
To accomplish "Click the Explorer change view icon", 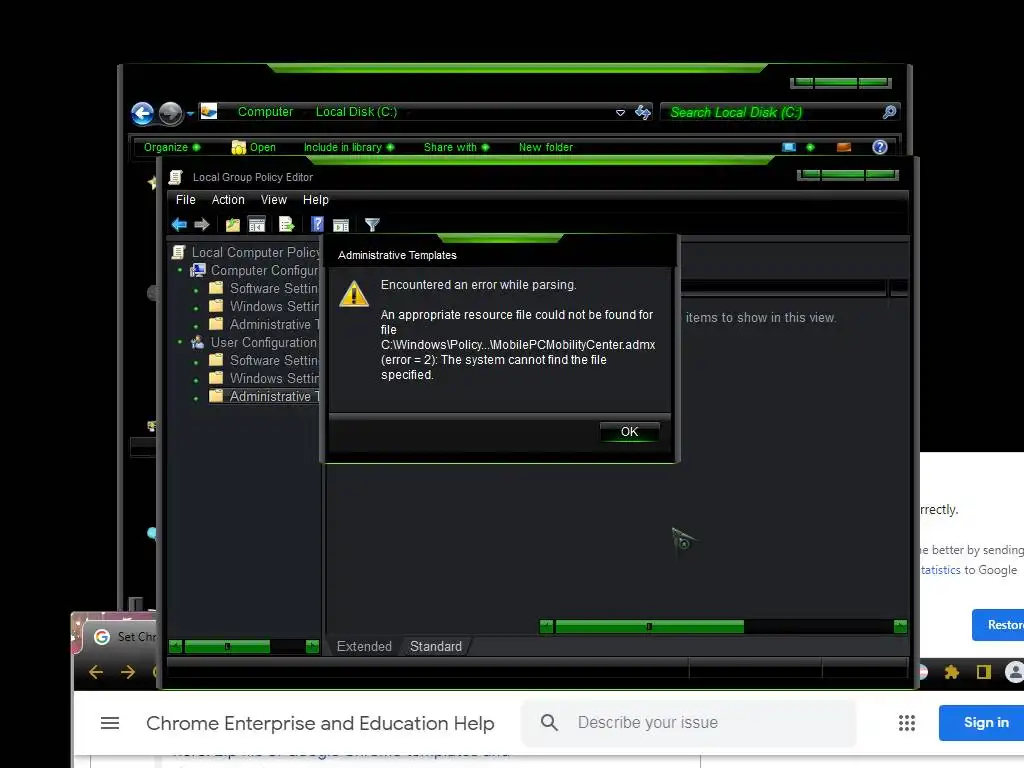I will pyautogui.click(x=789, y=147).
